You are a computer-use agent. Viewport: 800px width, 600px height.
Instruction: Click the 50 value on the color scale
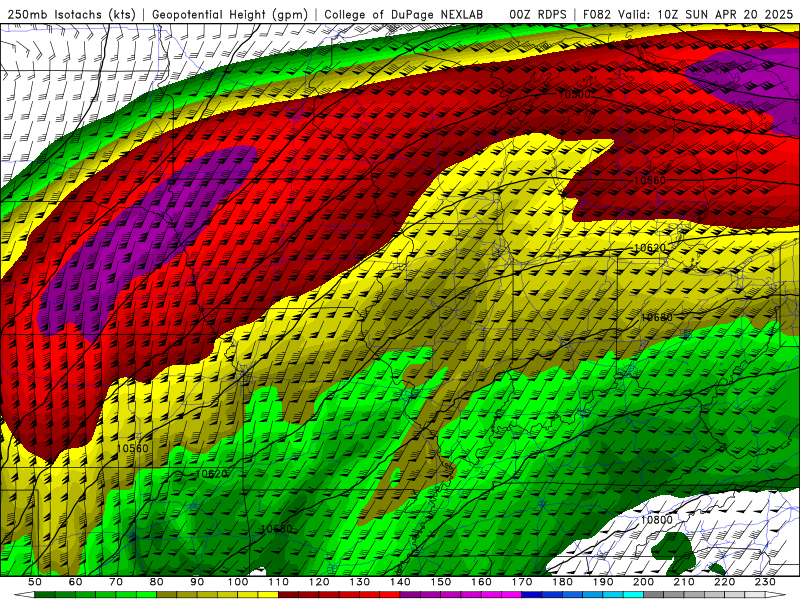[35, 582]
